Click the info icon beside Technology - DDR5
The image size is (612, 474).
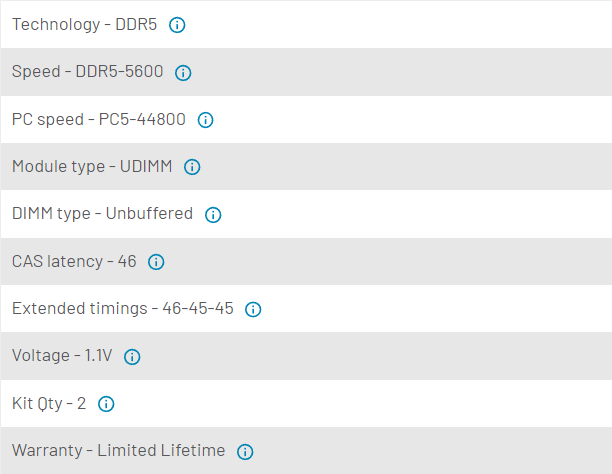tap(177, 25)
